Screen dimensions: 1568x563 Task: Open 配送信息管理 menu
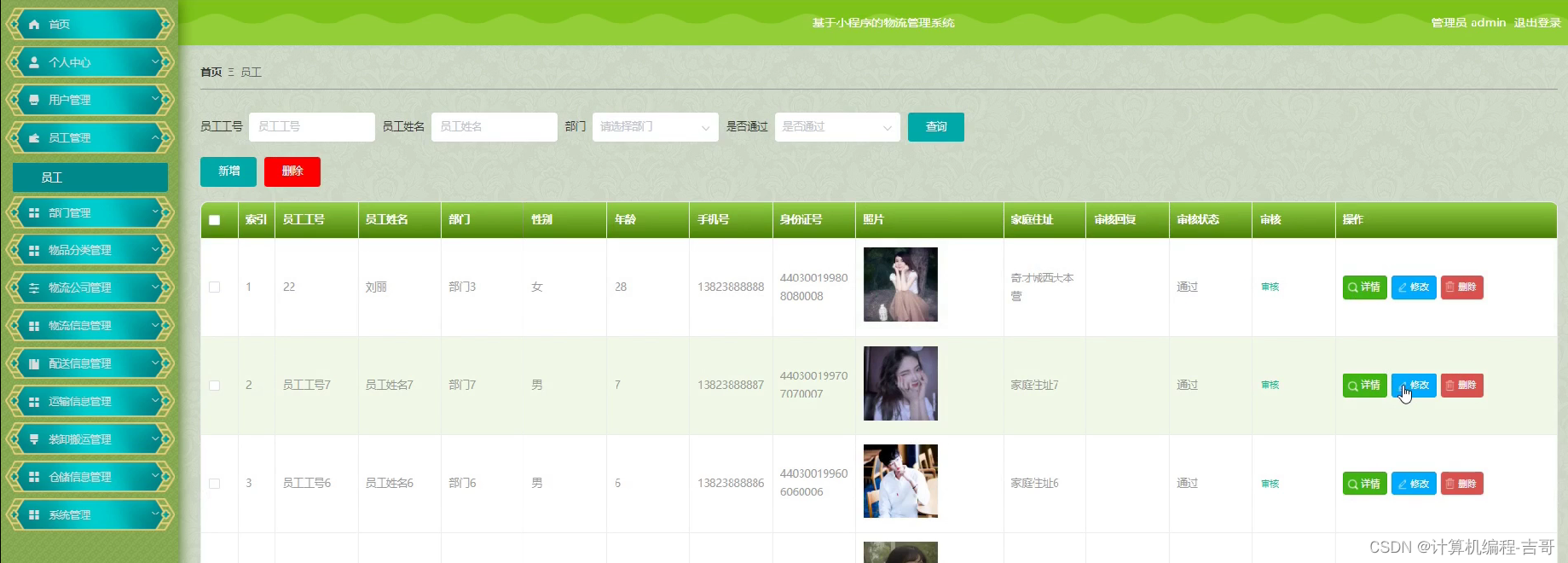[x=90, y=363]
